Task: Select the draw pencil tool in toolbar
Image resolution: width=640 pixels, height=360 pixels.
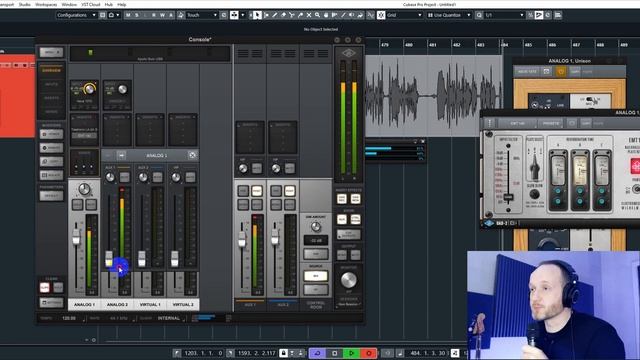Action: click(275, 15)
